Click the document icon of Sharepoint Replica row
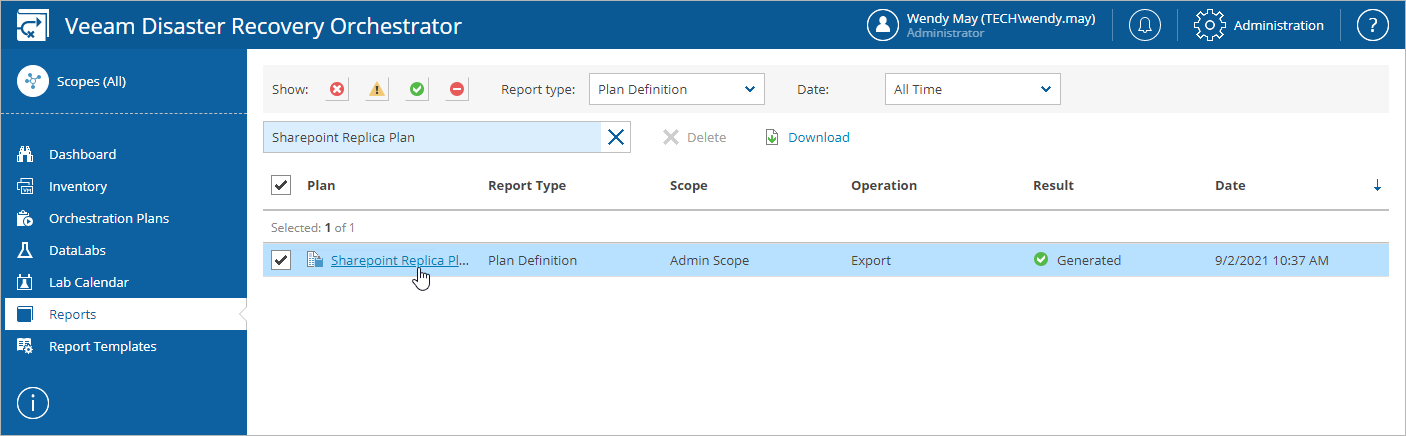1406x436 pixels. point(315,260)
